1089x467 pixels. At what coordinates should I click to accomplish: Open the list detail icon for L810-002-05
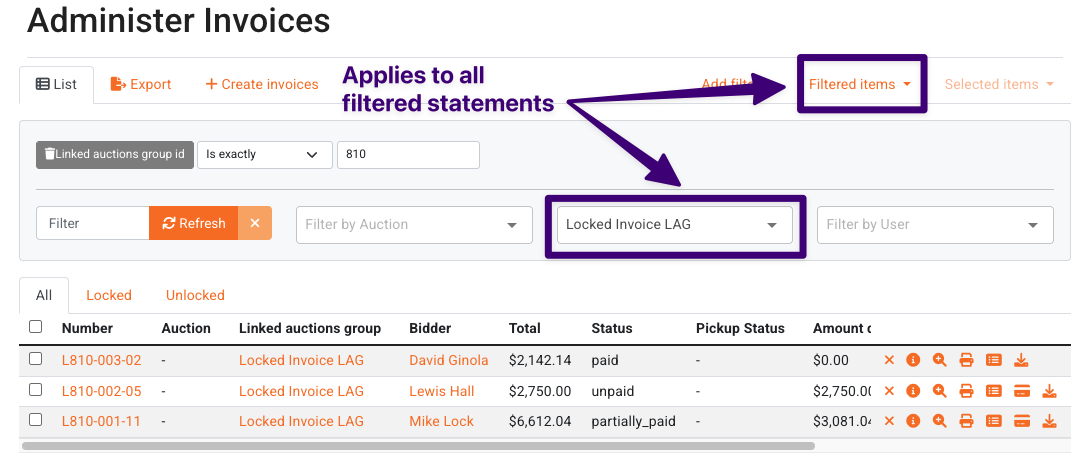pyautogui.click(x=994, y=391)
